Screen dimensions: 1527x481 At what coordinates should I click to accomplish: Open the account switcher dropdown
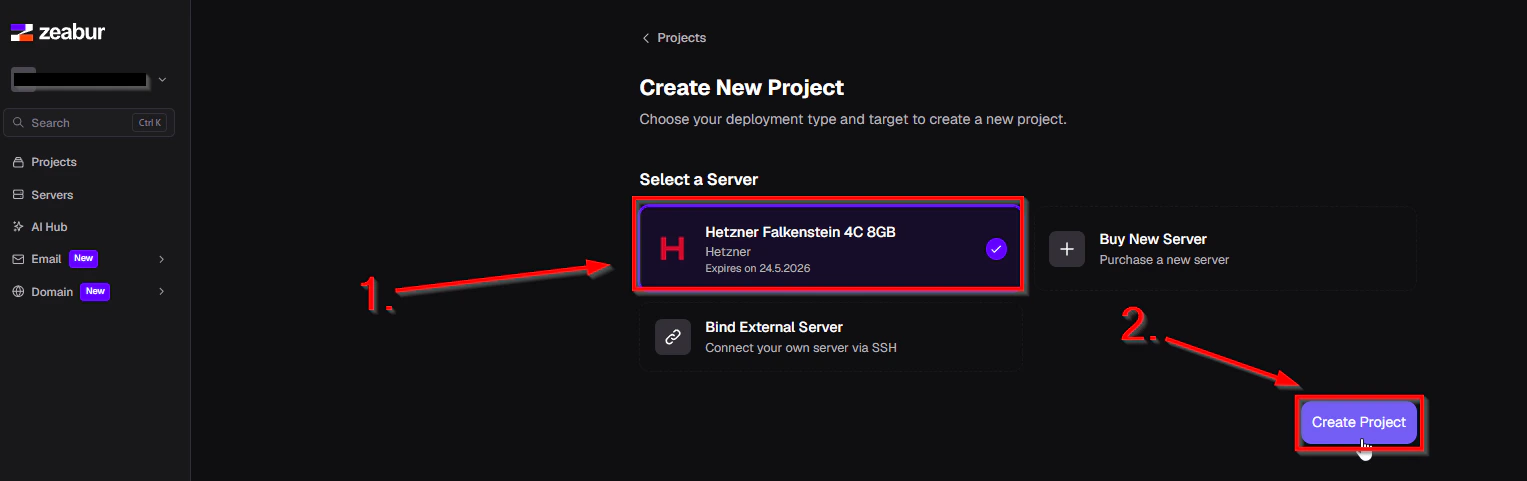click(x=88, y=79)
